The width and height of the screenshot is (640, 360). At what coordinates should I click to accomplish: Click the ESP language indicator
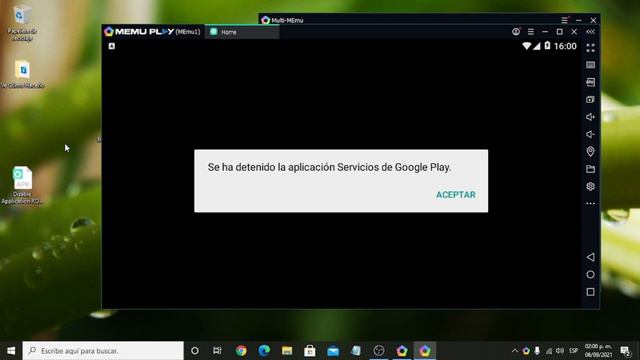[x=573, y=351]
